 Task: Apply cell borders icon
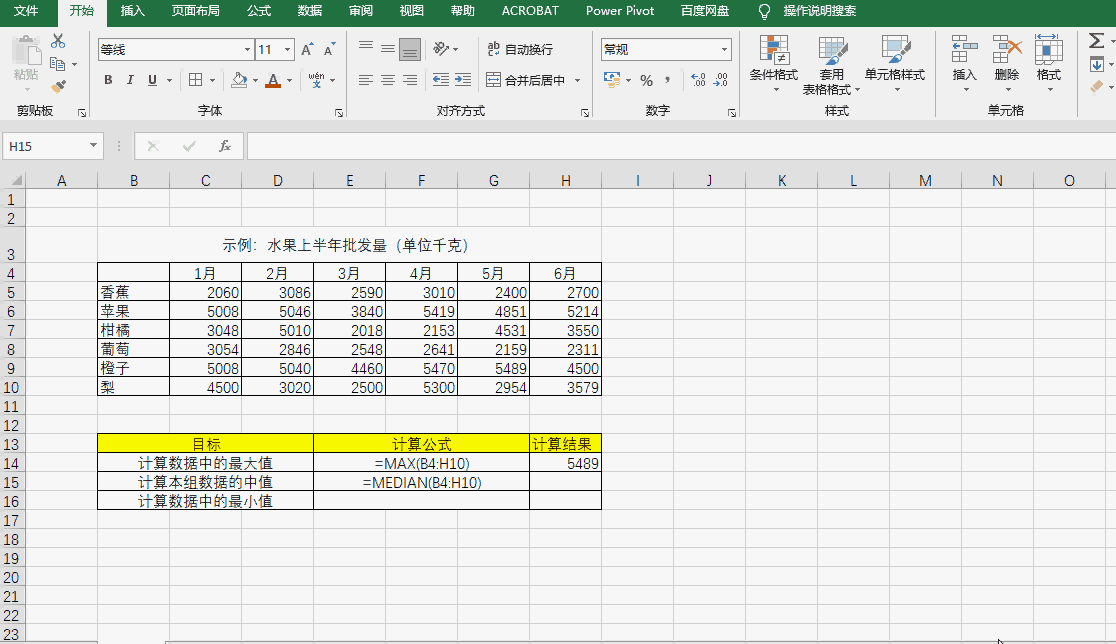point(196,80)
